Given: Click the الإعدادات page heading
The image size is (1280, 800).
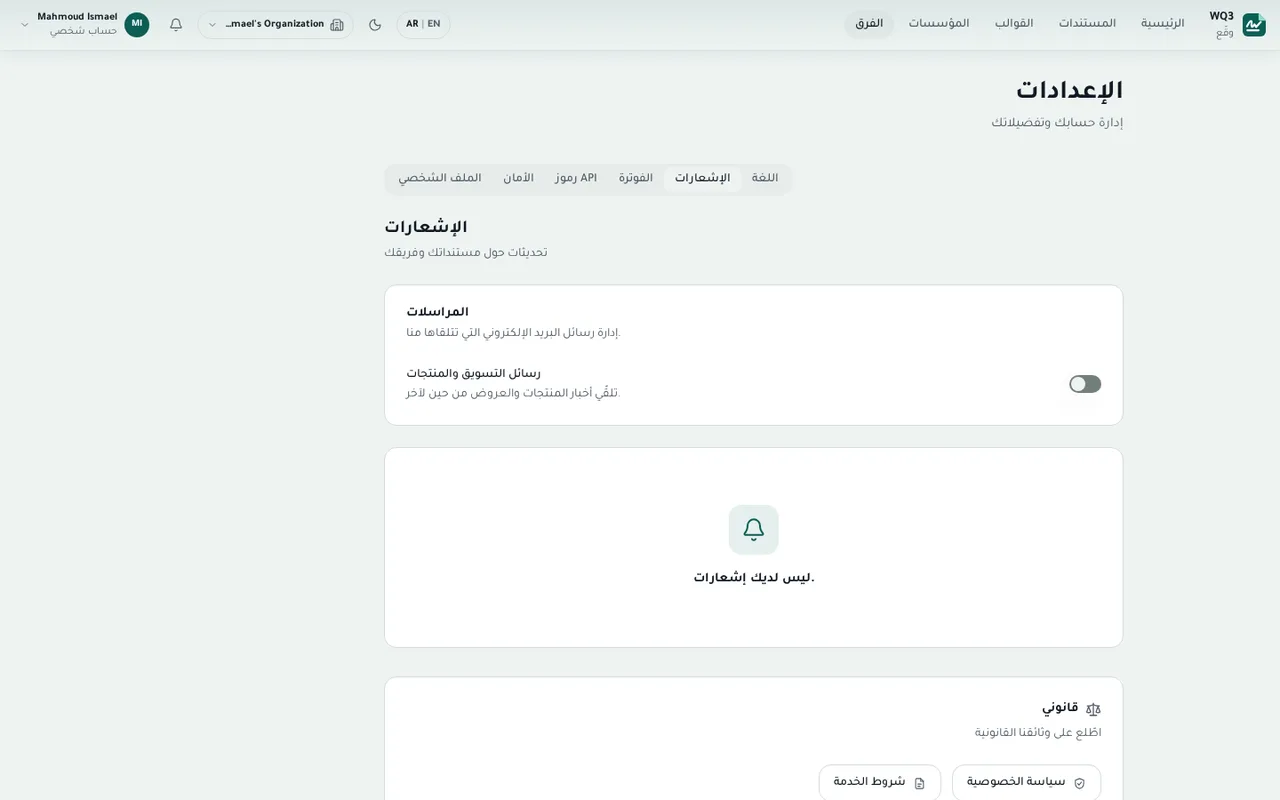Looking at the screenshot, I should coord(1069,91).
